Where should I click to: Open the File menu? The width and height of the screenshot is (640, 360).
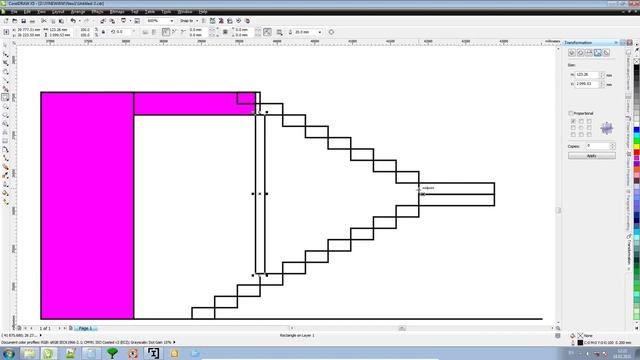tap(14, 12)
